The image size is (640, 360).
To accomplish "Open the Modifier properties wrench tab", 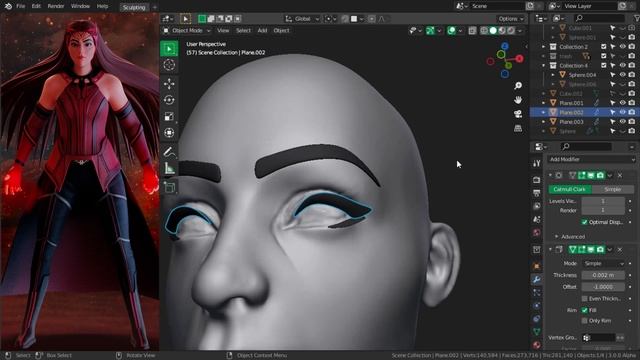I will click(537, 280).
